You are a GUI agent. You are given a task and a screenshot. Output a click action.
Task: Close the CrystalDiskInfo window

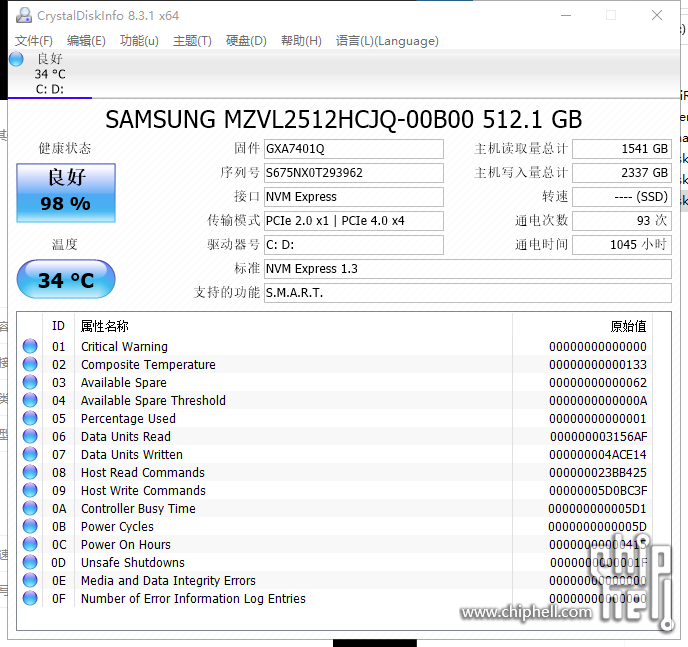(x=657, y=15)
